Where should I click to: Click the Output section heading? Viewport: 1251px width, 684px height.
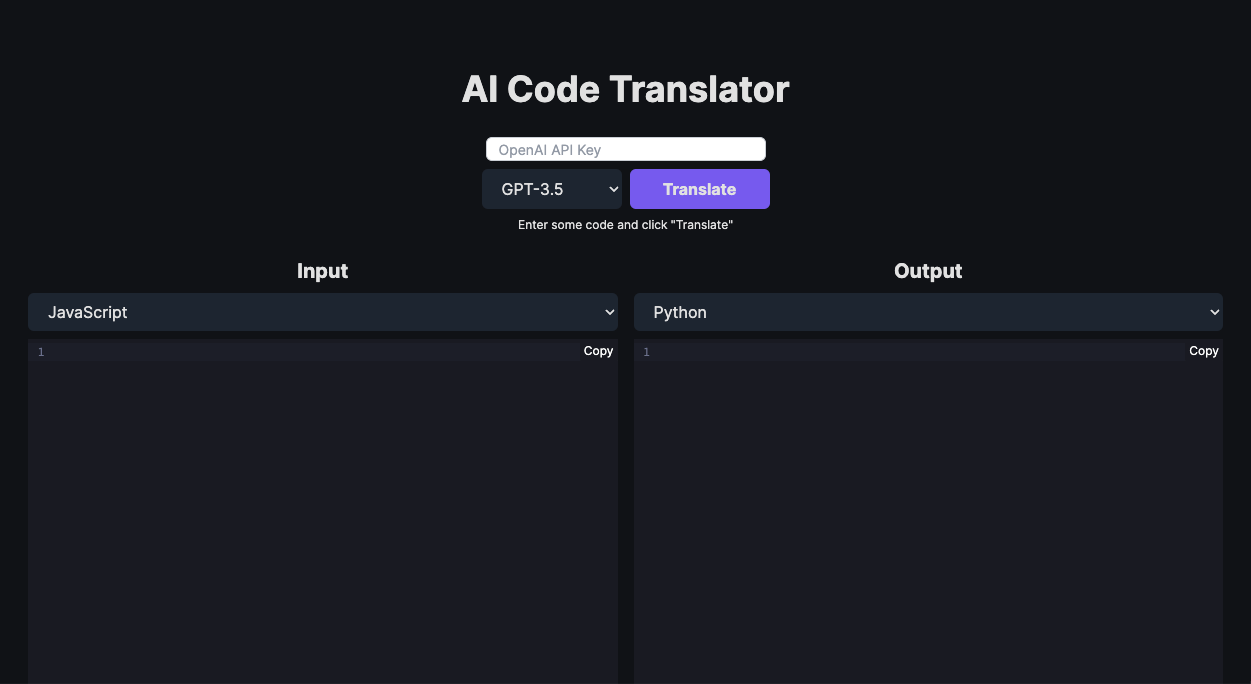(x=928, y=271)
